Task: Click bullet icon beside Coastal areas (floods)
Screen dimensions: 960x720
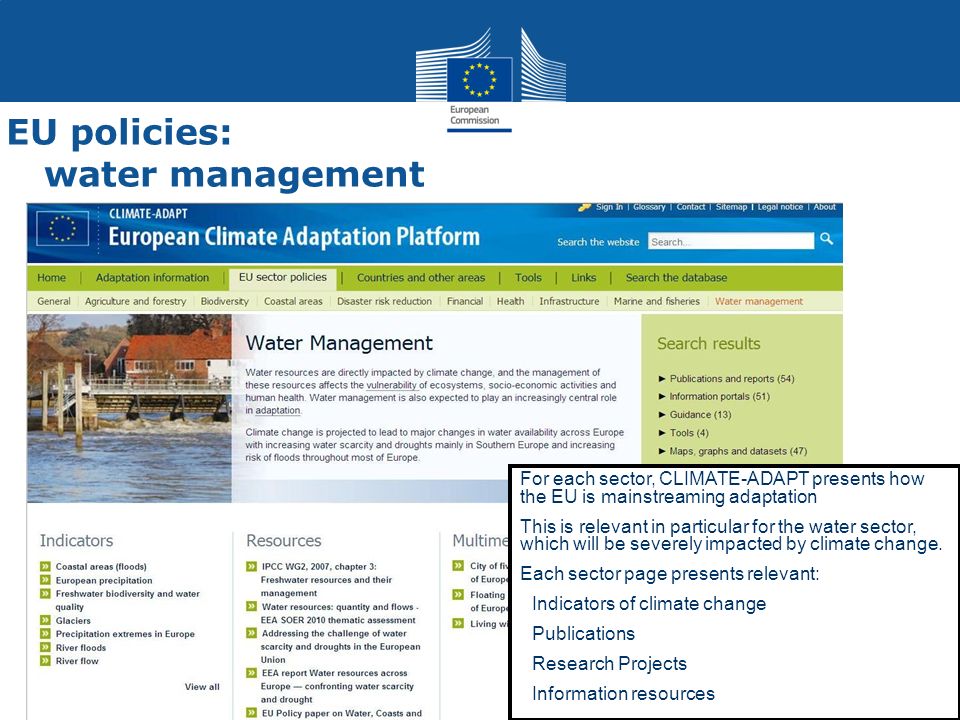Action: tap(45, 566)
